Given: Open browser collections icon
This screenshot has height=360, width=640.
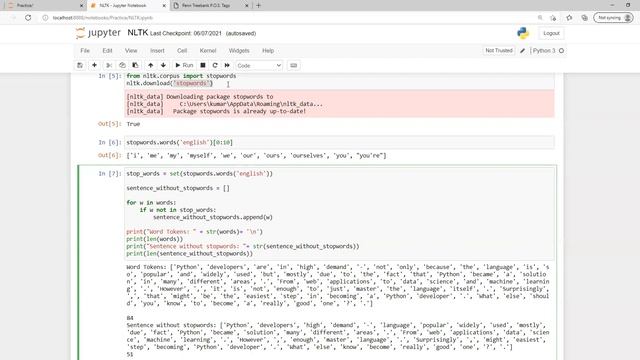Looking at the screenshot, I should 584,18.
